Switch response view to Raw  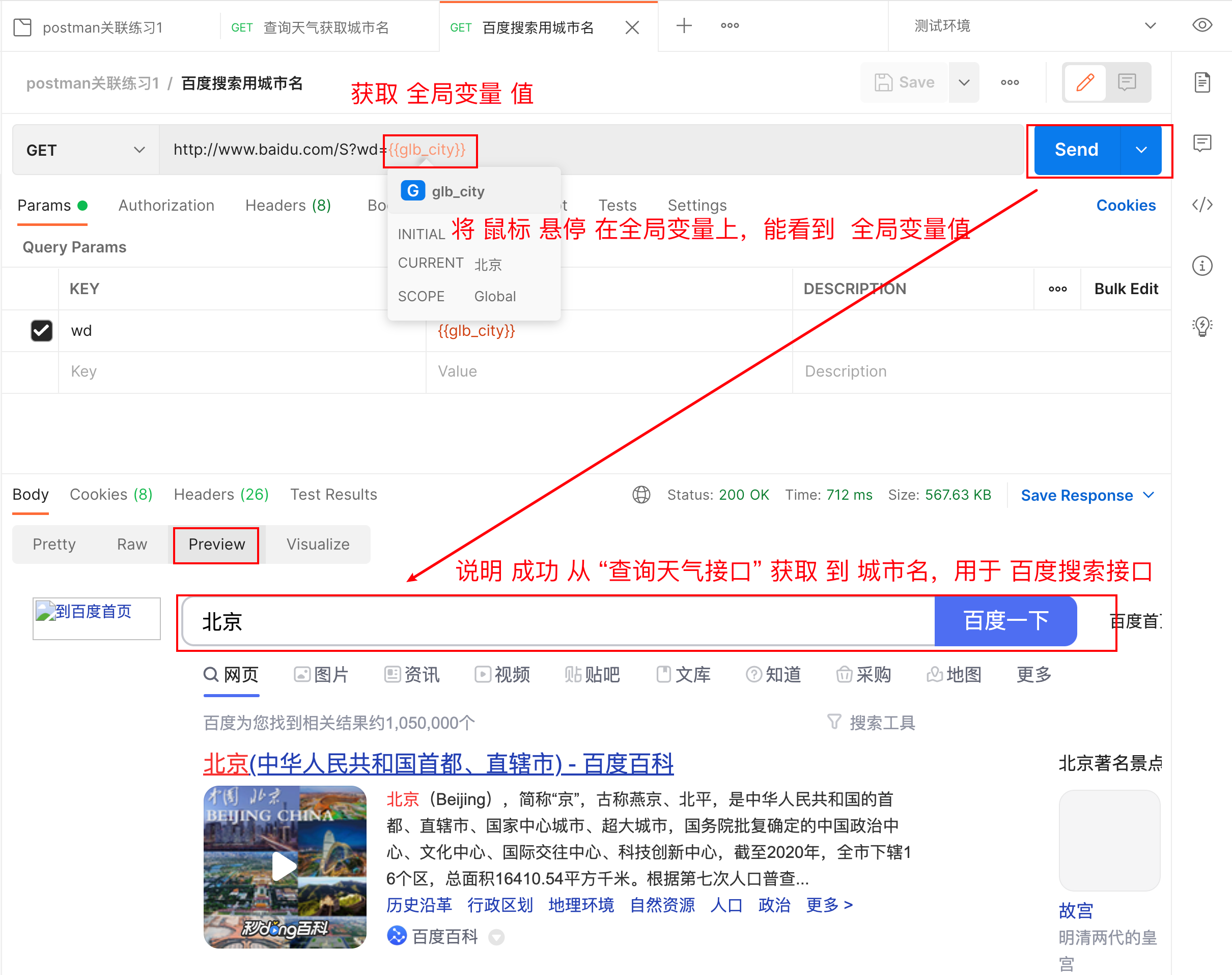(x=132, y=544)
